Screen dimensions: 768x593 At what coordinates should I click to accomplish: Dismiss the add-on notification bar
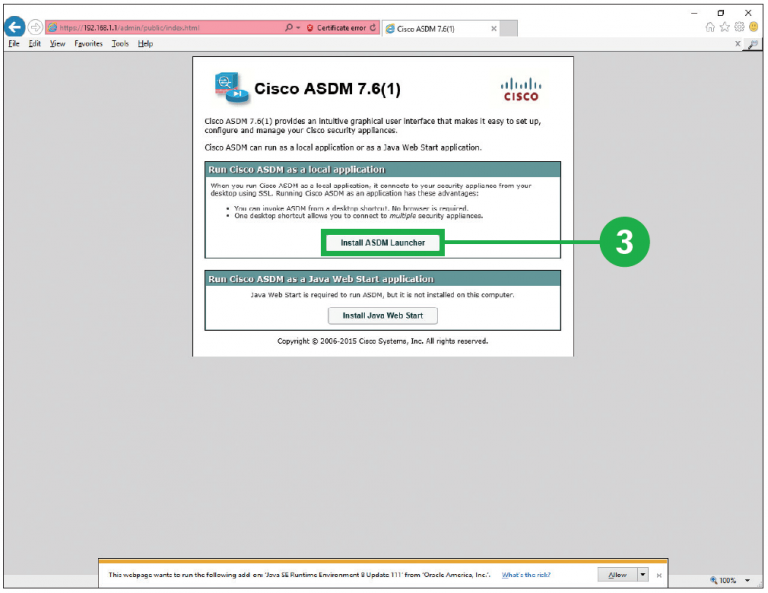pyautogui.click(x=659, y=575)
